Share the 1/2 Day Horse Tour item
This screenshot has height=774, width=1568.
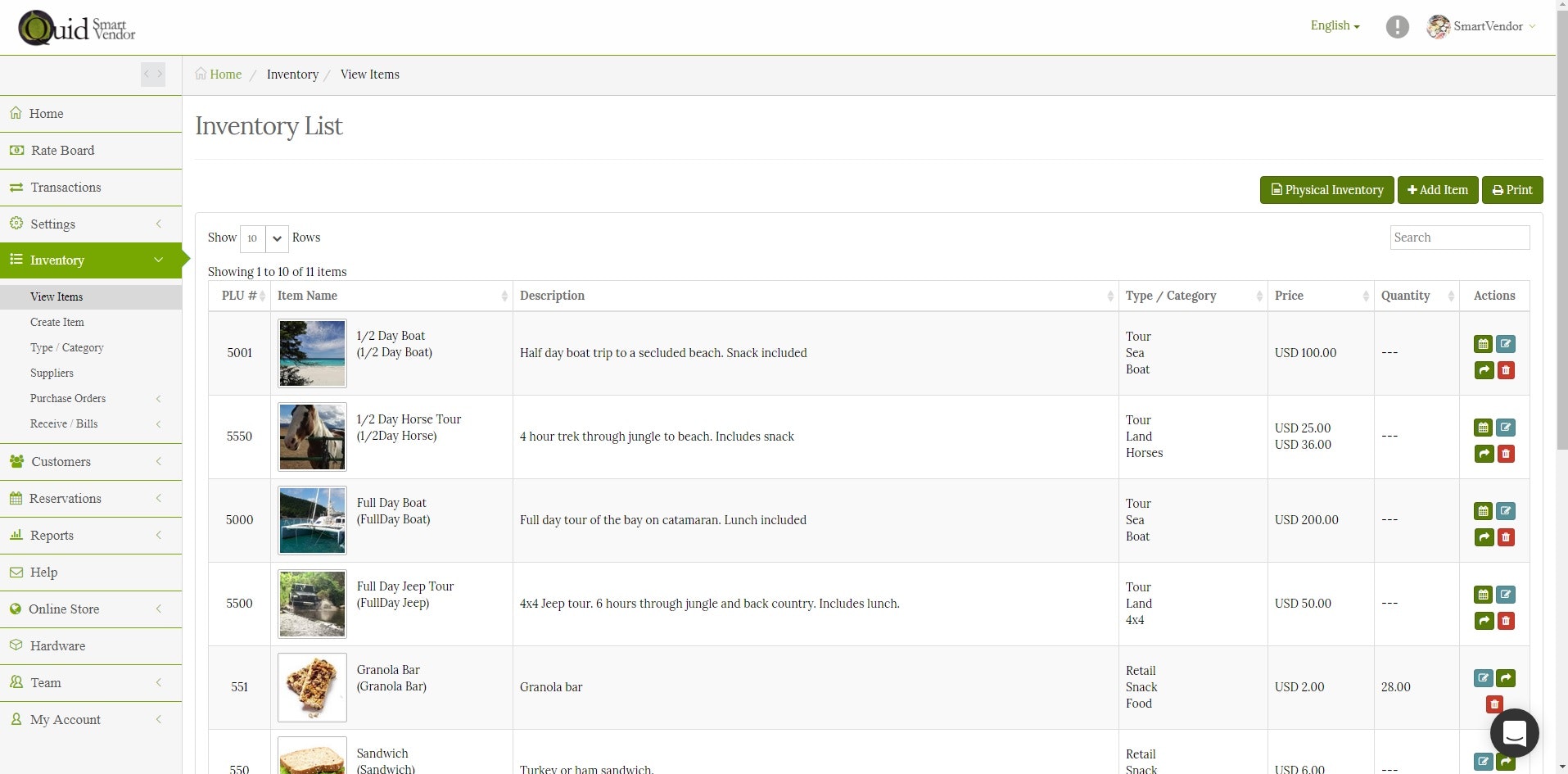[x=1484, y=454]
